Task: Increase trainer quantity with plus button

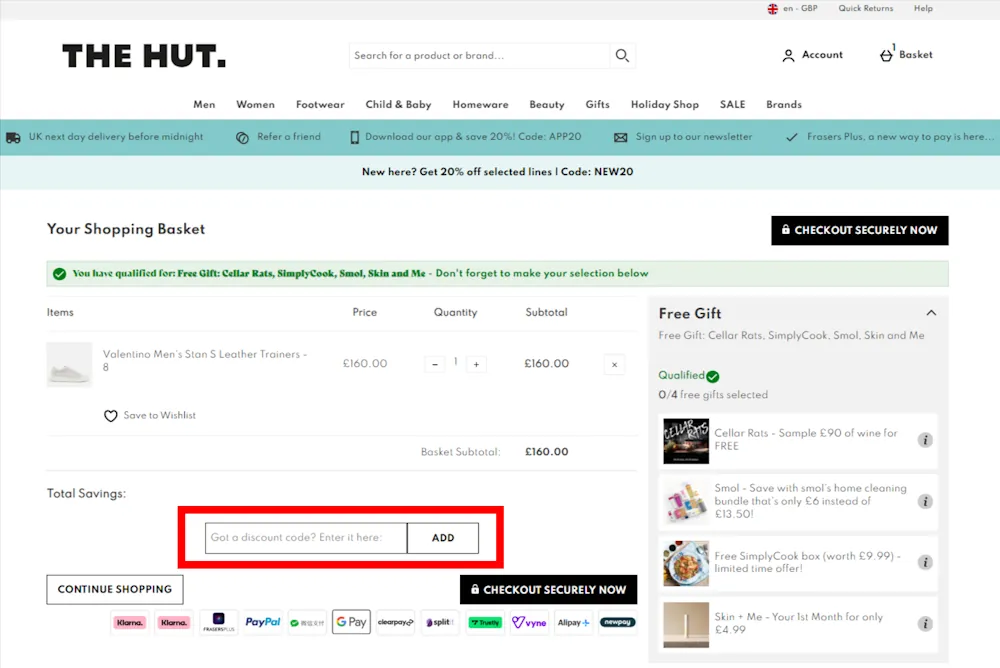Action: point(476,364)
